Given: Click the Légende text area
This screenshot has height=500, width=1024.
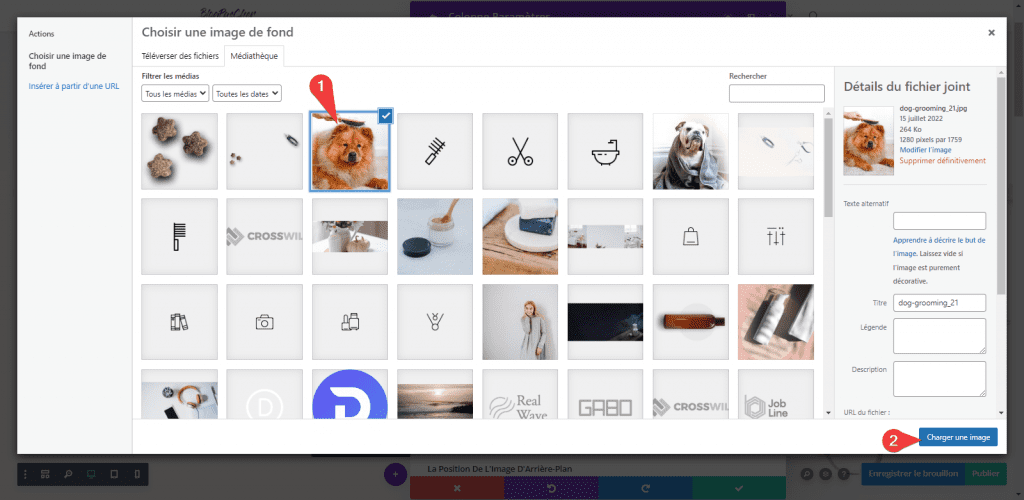Looking at the screenshot, I should click(x=939, y=336).
